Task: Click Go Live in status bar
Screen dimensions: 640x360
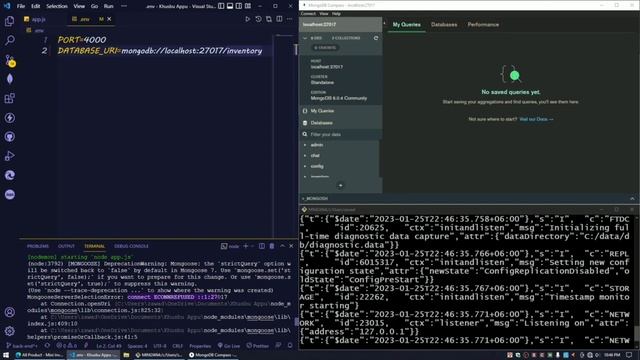Action: [x=229, y=346]
